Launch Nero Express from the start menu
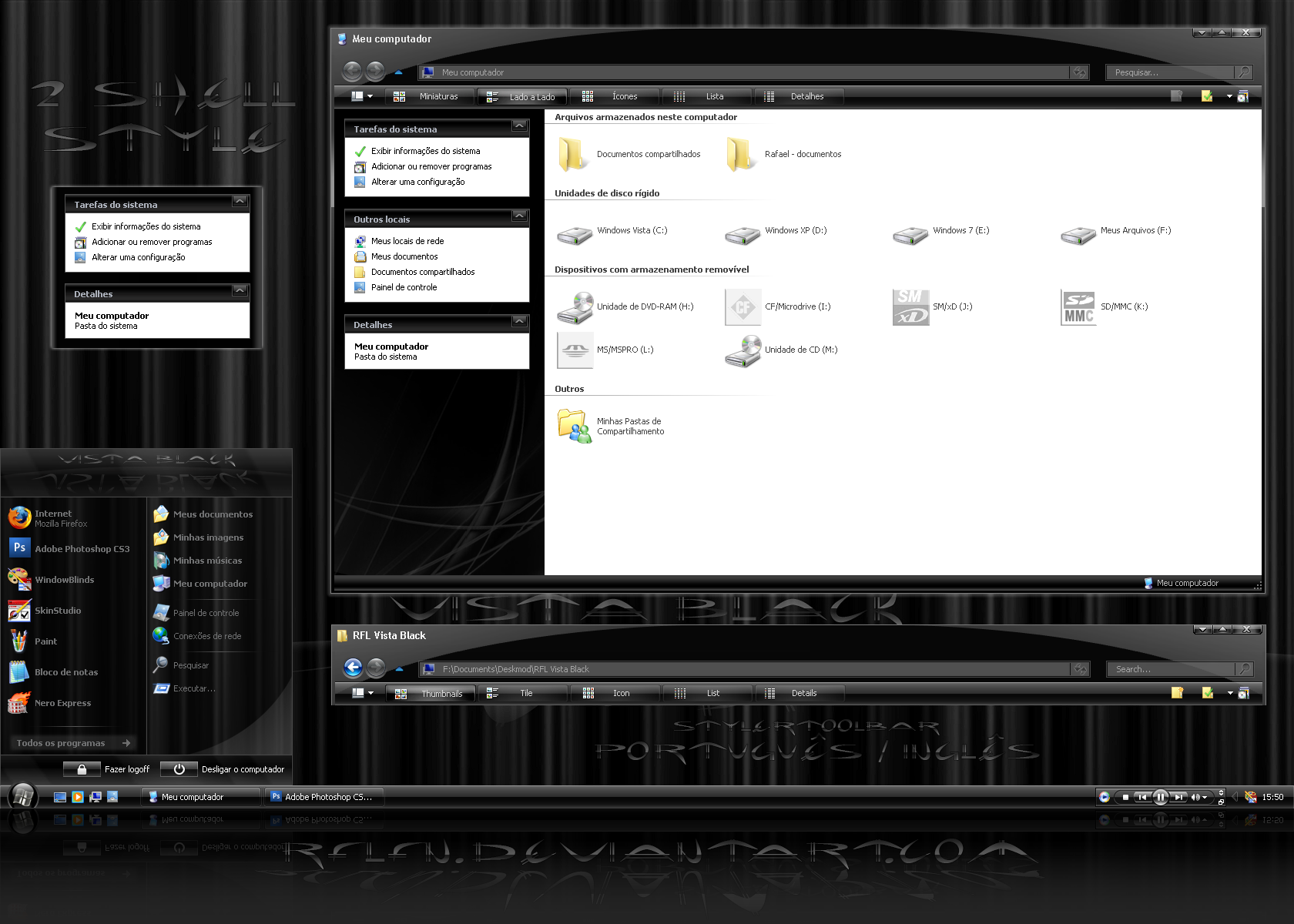Screen dimensions: 1294x924 [x=50, y=703]
